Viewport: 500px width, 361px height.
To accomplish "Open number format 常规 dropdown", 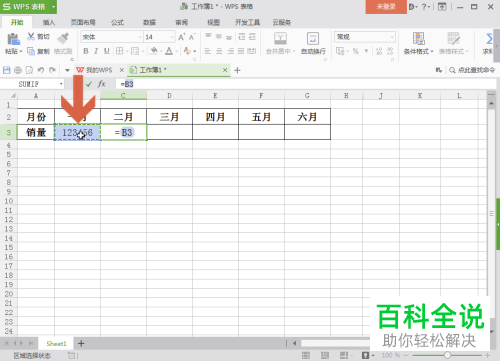I will [392, 37].
